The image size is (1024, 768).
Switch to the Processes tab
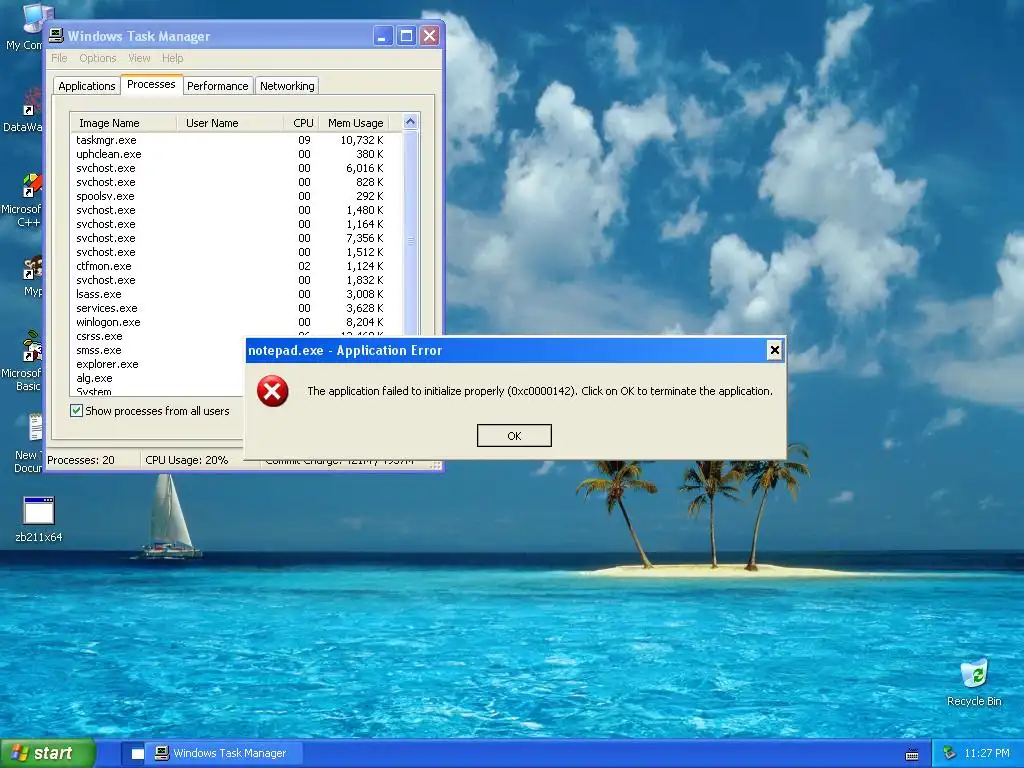151,84
